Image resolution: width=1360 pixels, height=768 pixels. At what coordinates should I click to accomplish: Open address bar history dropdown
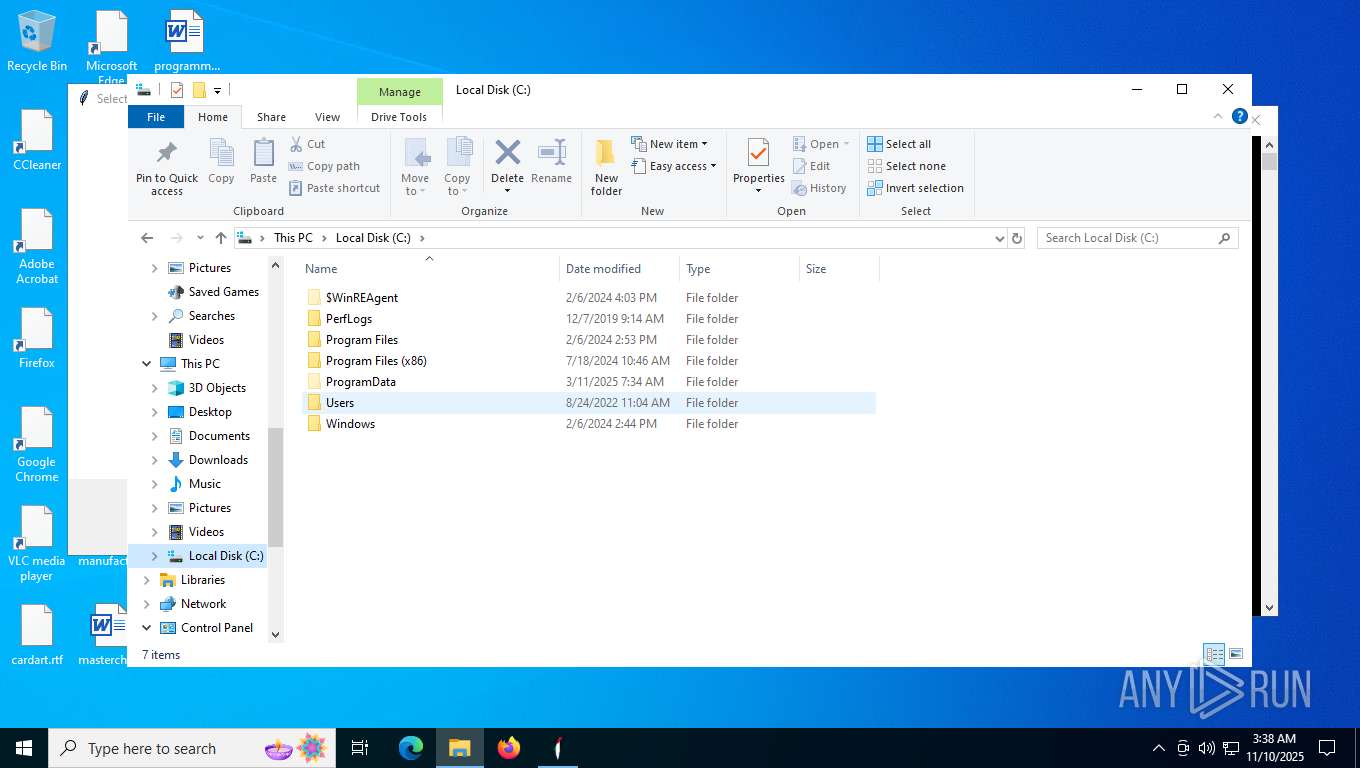[999, 238]
